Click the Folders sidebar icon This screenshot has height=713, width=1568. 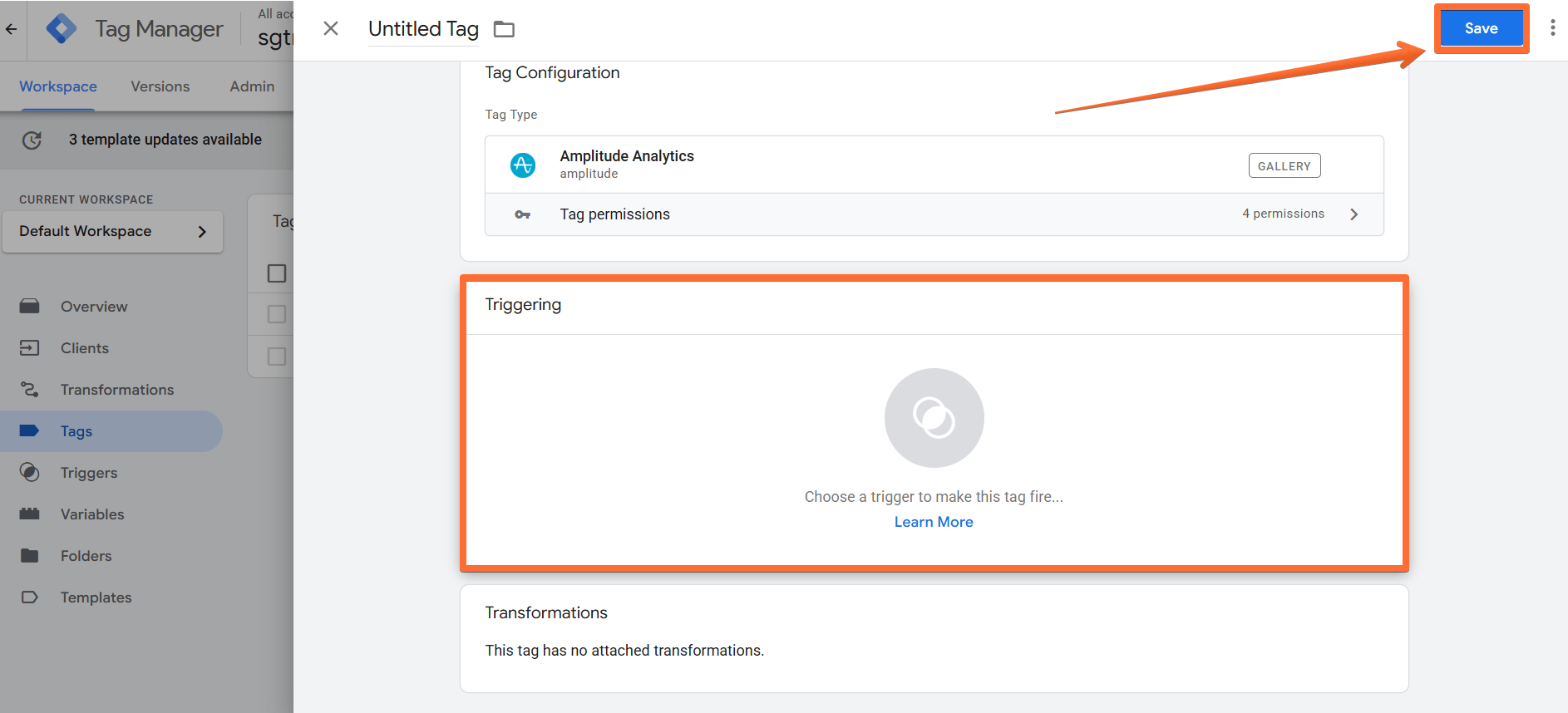30,556
